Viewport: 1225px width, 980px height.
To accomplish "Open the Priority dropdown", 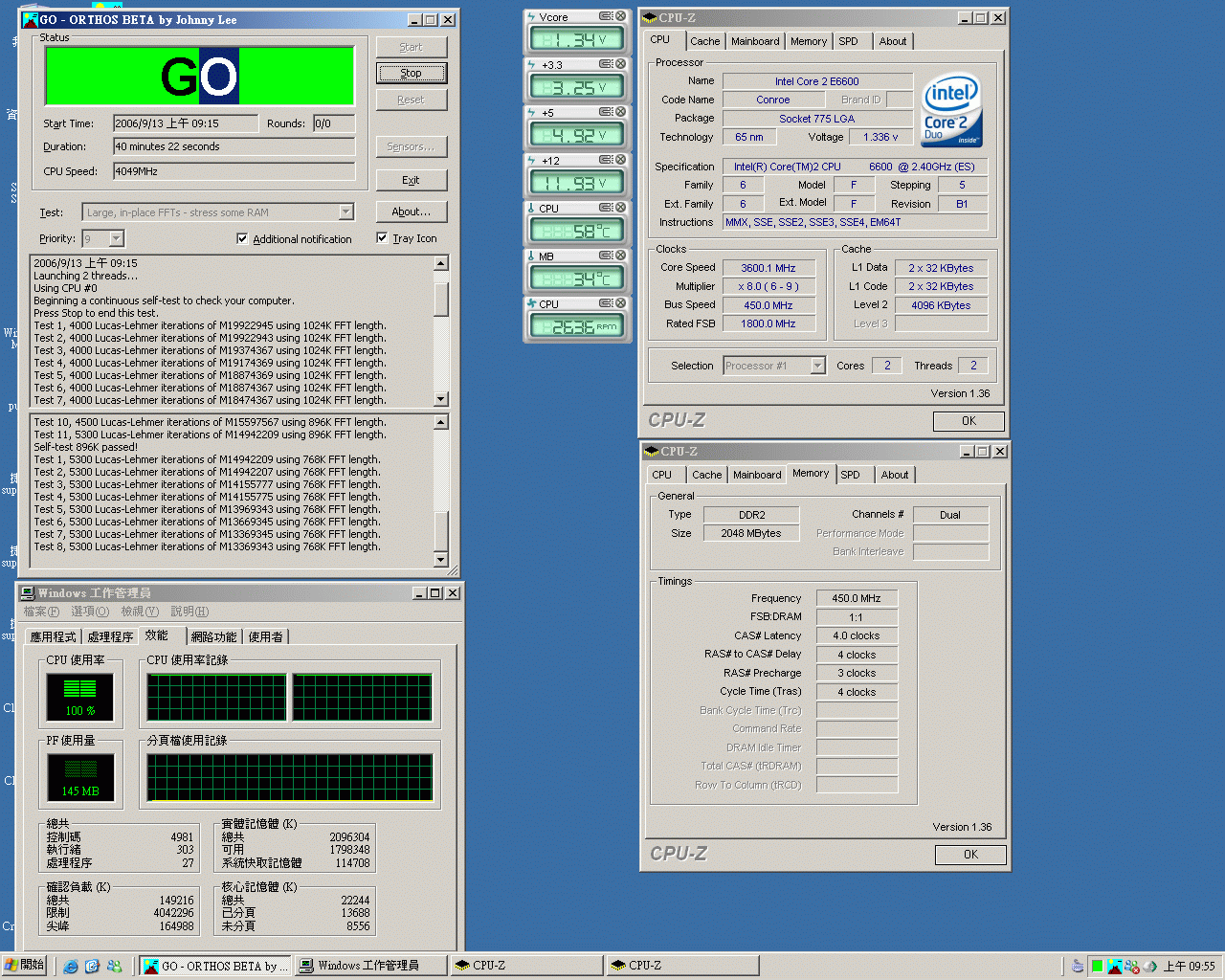I will pos(117,238).
